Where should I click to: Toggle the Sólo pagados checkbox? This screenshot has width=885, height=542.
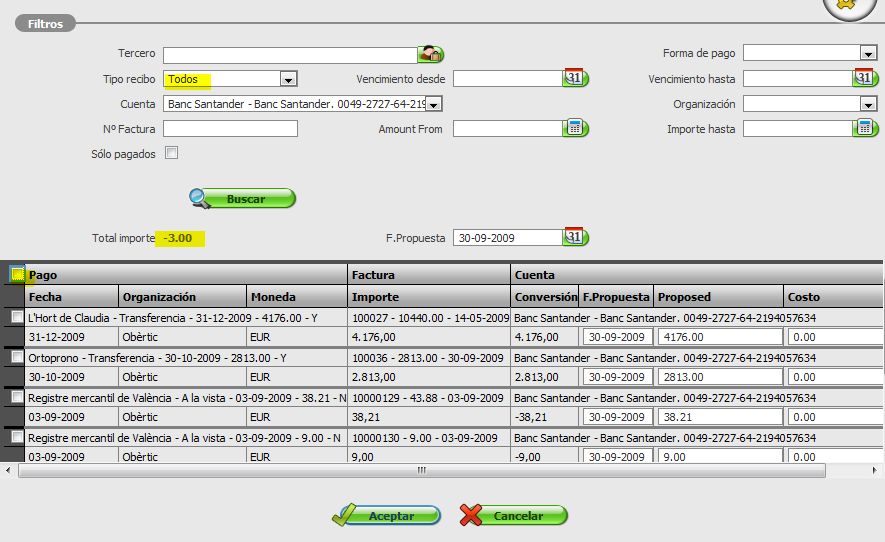point(171,153)
